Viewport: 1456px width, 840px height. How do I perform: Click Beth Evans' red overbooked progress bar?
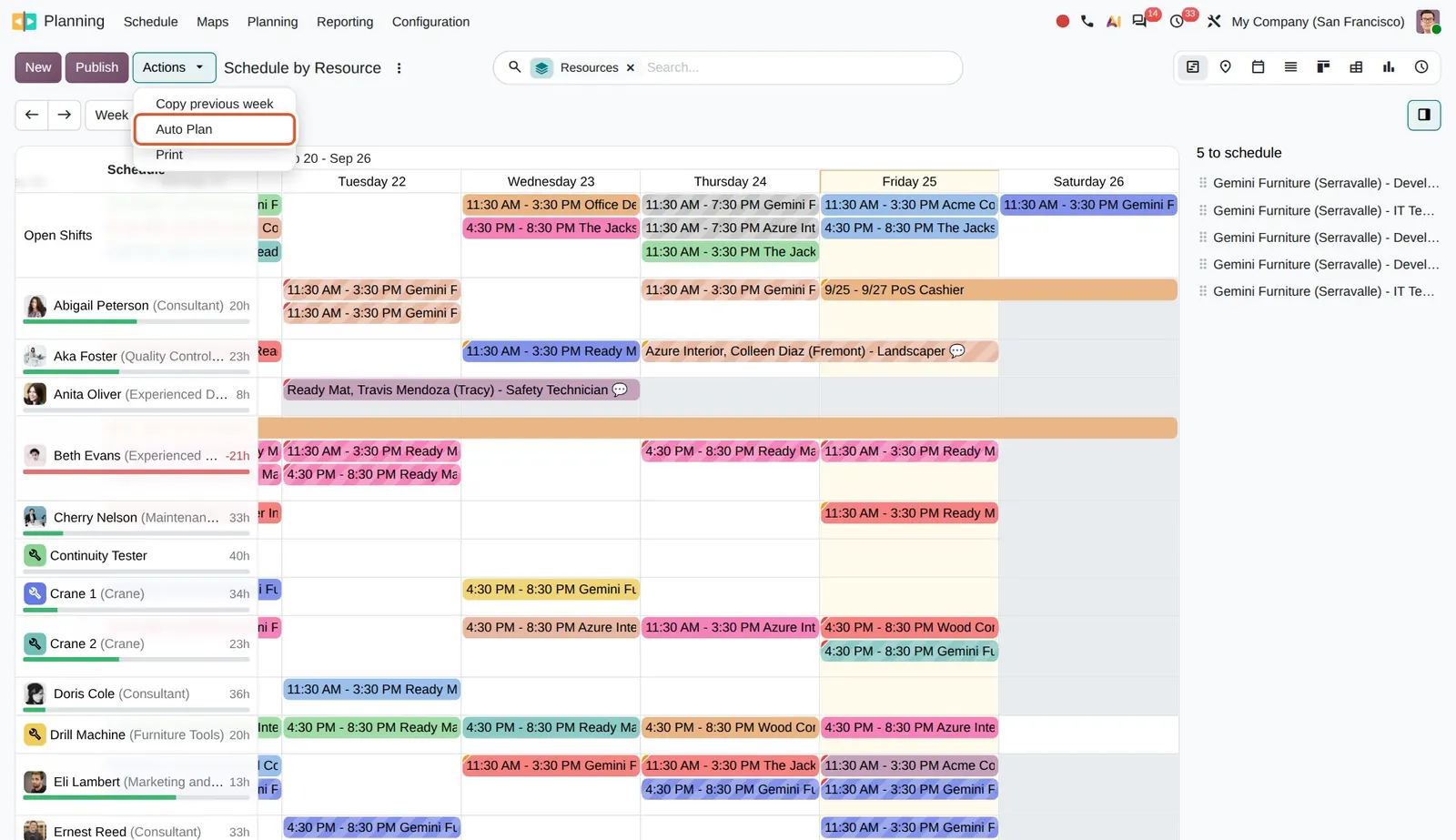[x=136, y=471]
